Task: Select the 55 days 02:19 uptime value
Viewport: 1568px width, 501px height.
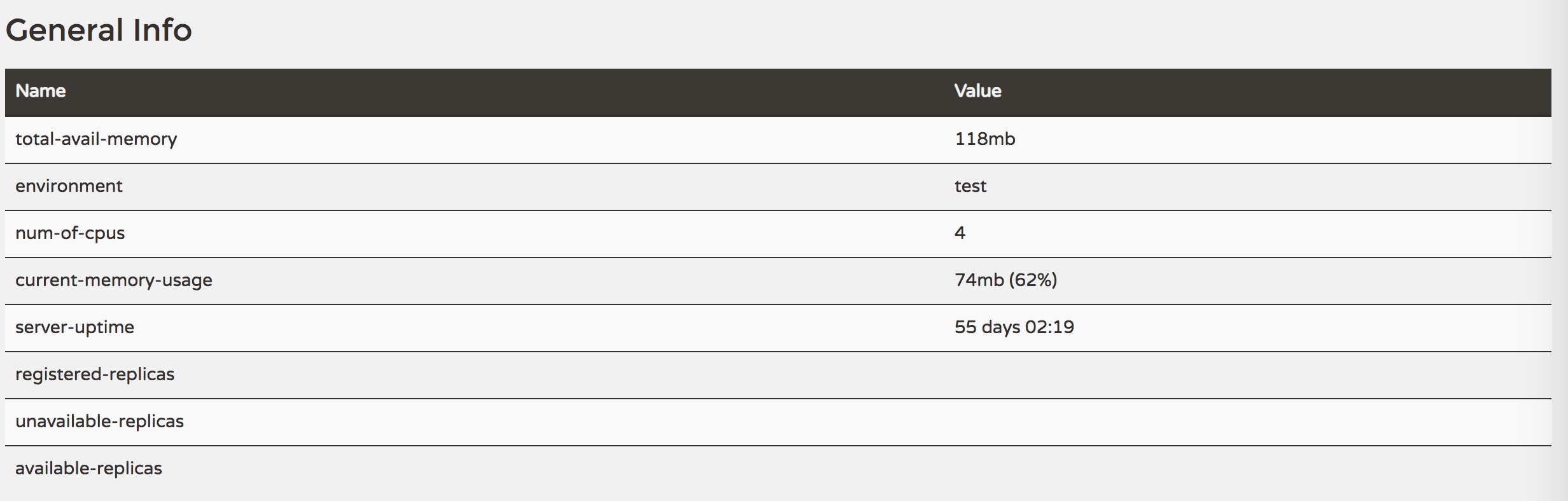Action: pyautogui.click(x=1014, y=327)
